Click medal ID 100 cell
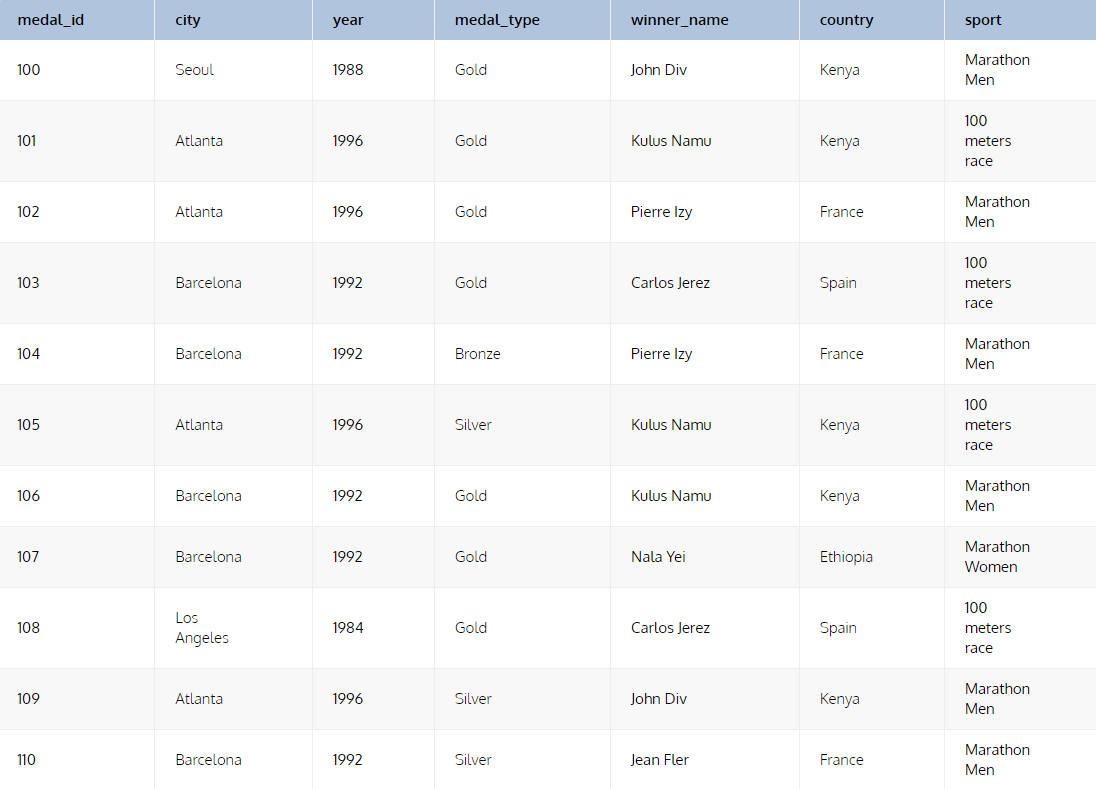The width and height of the screenshot is (1096, 789). click(29, 70)
